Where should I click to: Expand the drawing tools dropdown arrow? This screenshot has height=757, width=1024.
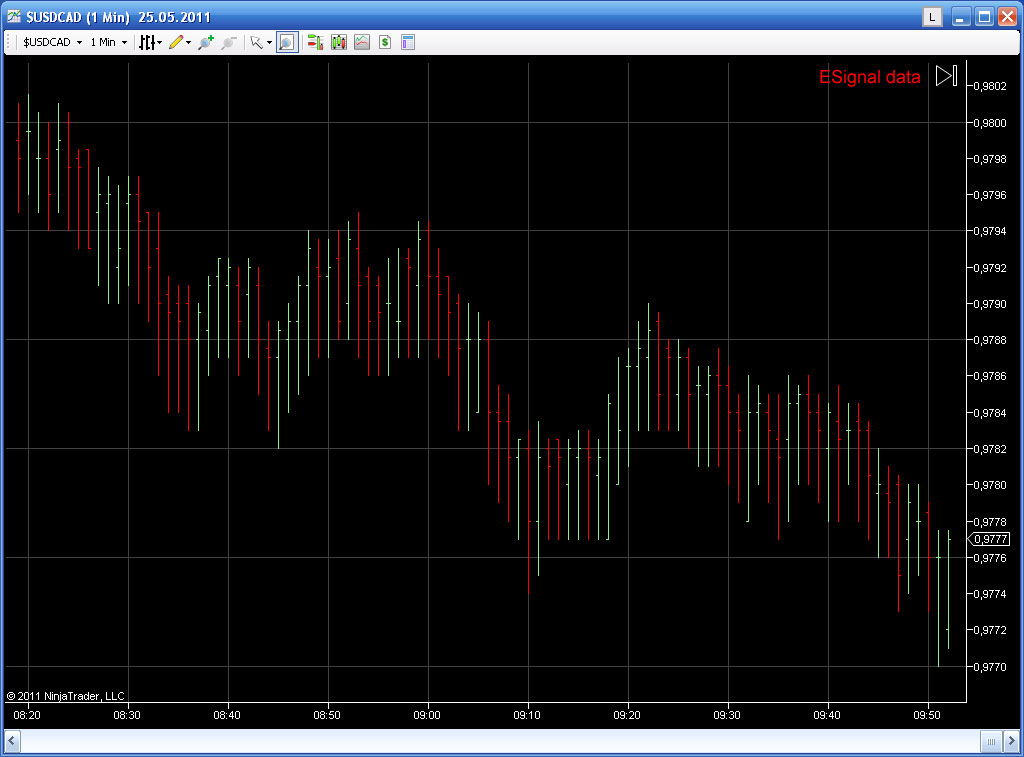click(189, 42)
